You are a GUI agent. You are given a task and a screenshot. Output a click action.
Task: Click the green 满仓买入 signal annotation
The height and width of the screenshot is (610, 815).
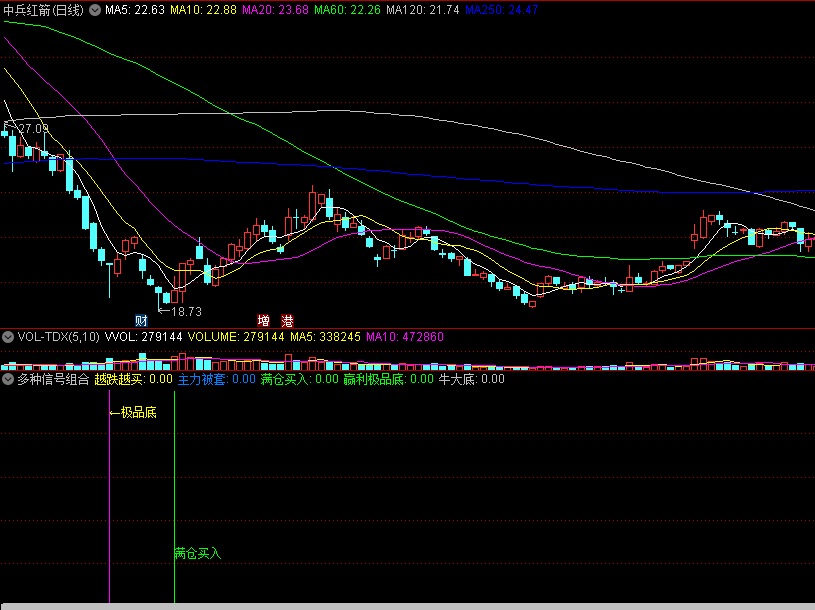[x=198, y=554]
